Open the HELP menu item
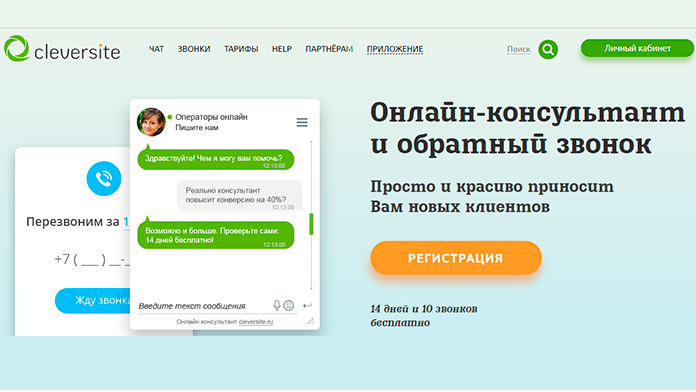 (x=282, y=49)
